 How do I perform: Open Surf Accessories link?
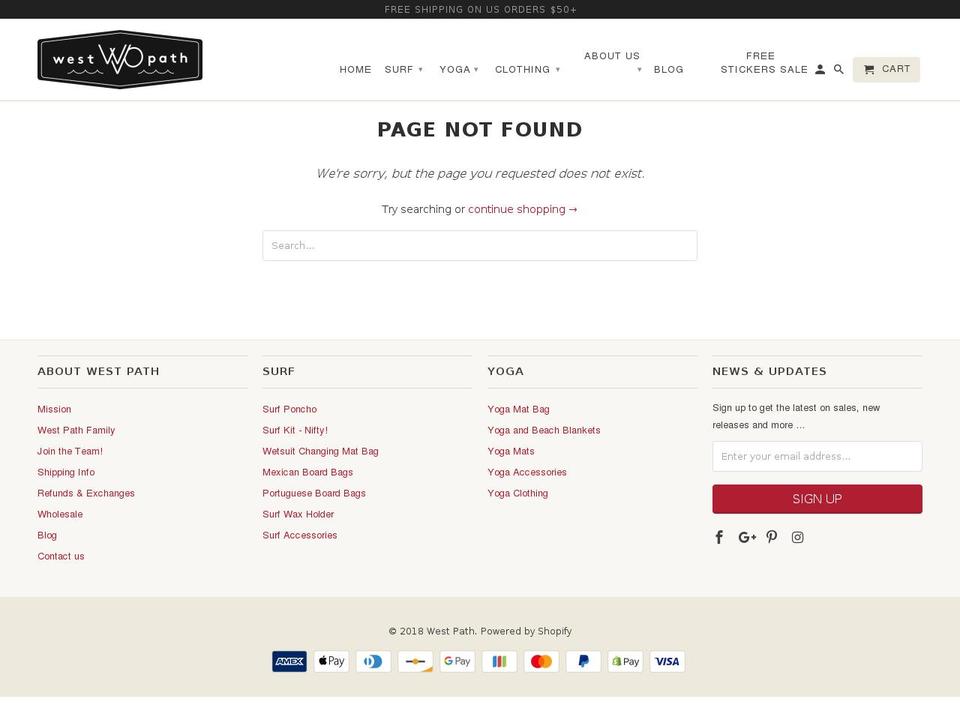pyautogui.click(x=299, y=535)
